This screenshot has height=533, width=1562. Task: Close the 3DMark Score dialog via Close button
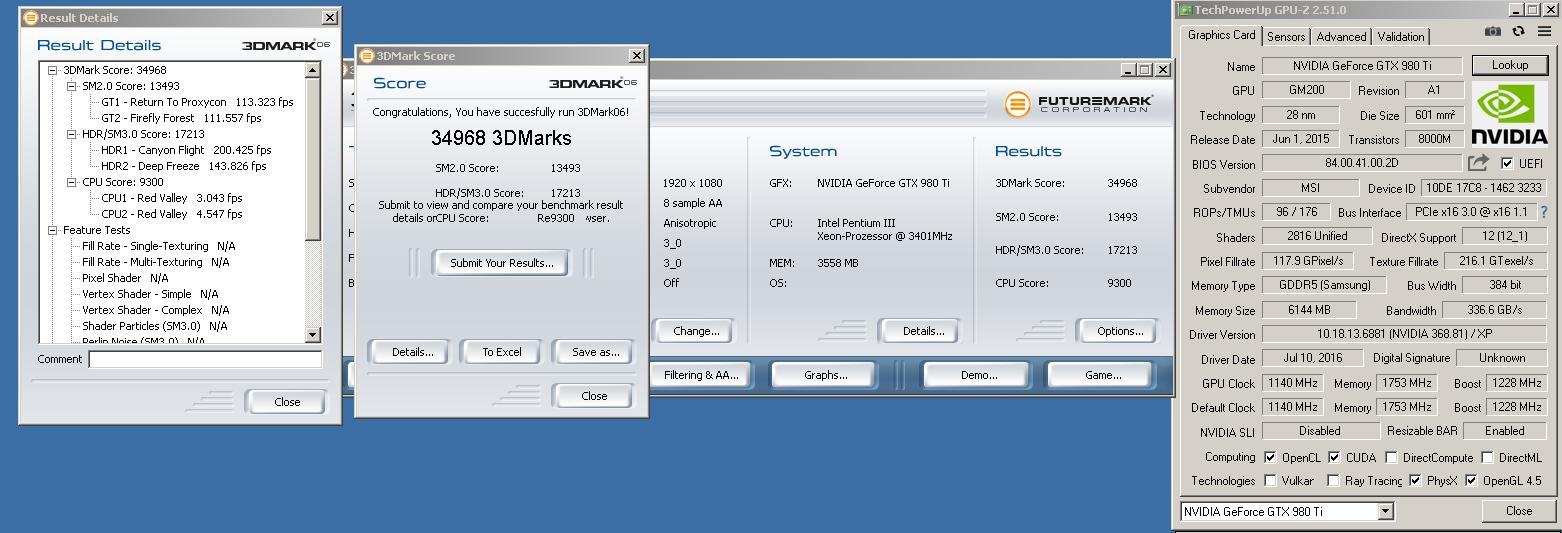point(594,396)
